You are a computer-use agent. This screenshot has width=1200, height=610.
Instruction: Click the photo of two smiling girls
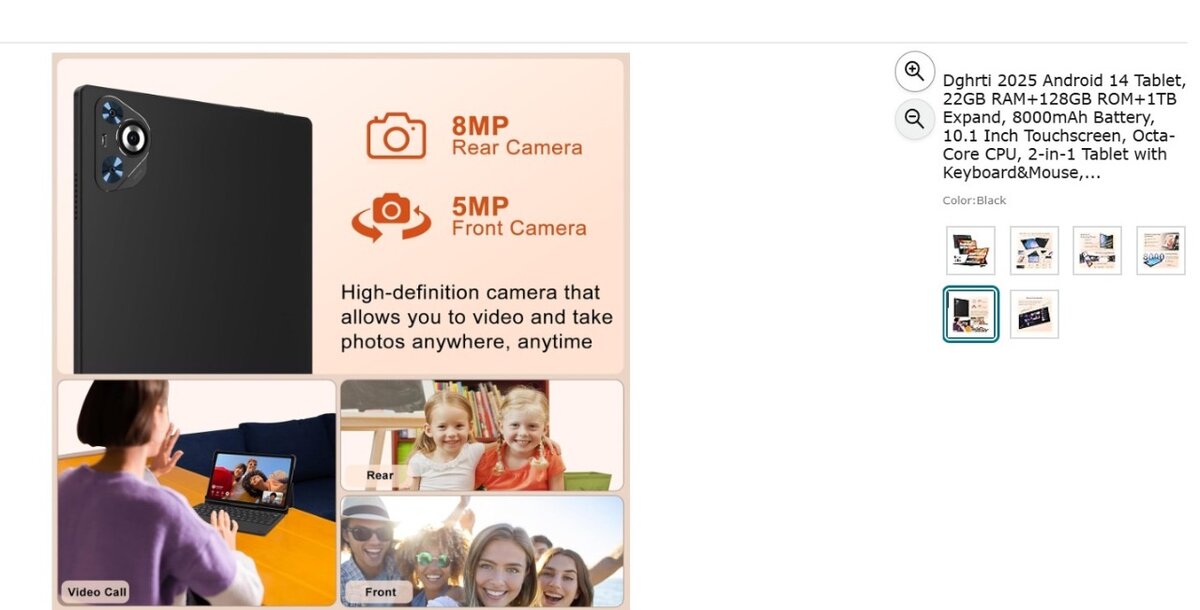tap(482, 435)
